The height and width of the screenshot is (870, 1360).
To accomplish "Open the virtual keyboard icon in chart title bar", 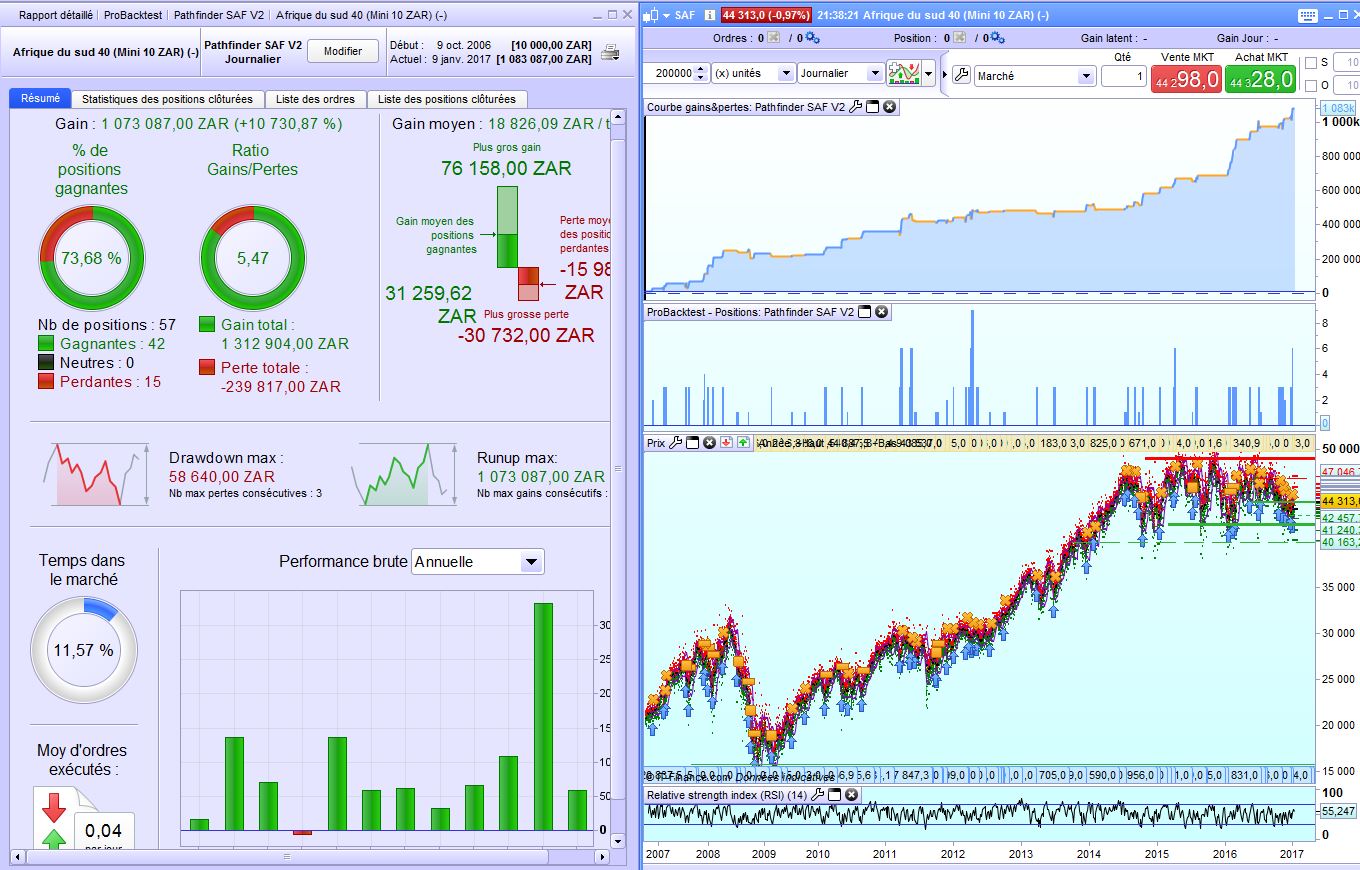I will tap(1308, 15).
